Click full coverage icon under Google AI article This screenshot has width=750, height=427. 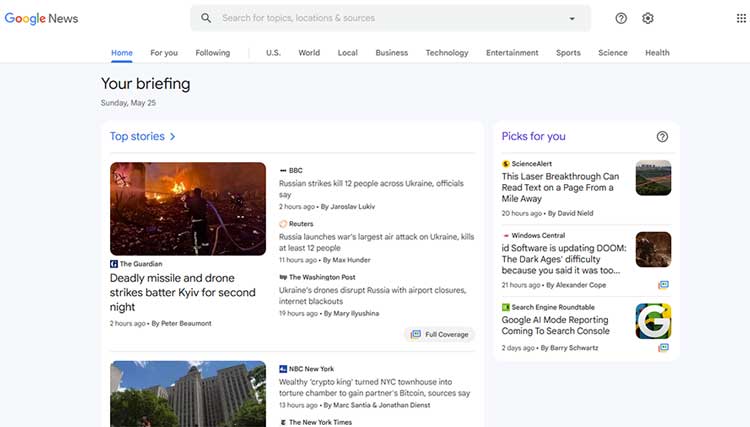tap(663, 348)
